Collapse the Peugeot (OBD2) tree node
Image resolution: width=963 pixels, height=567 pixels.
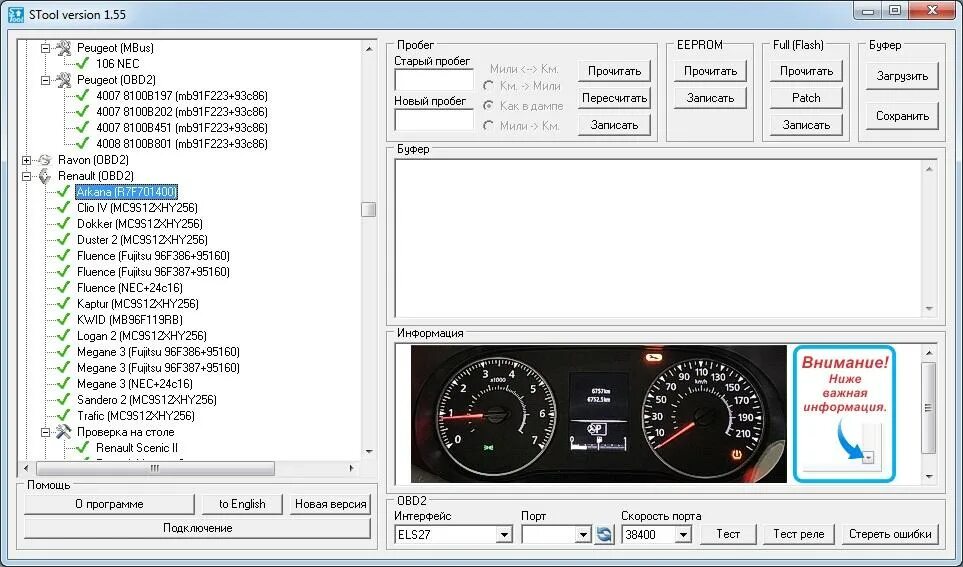[x=45, y=80]
